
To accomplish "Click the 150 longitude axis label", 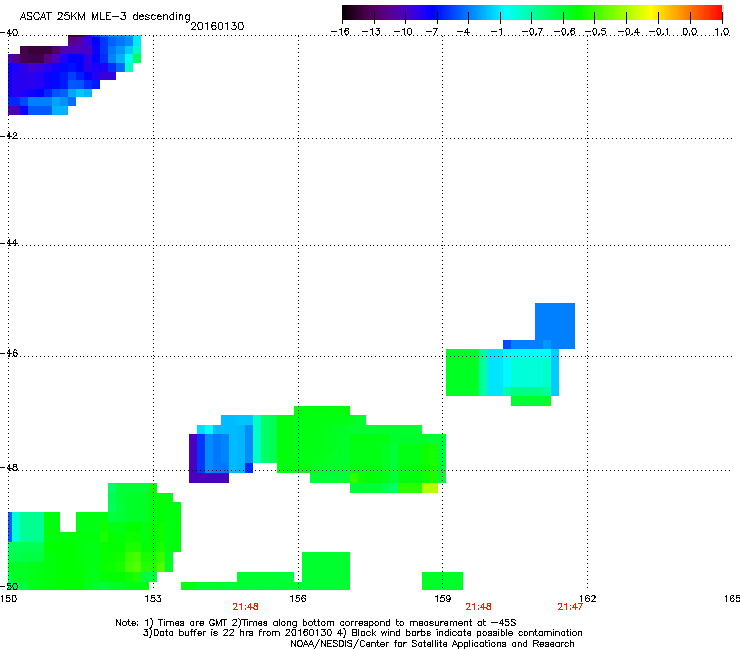I will (x=9, y=599).
